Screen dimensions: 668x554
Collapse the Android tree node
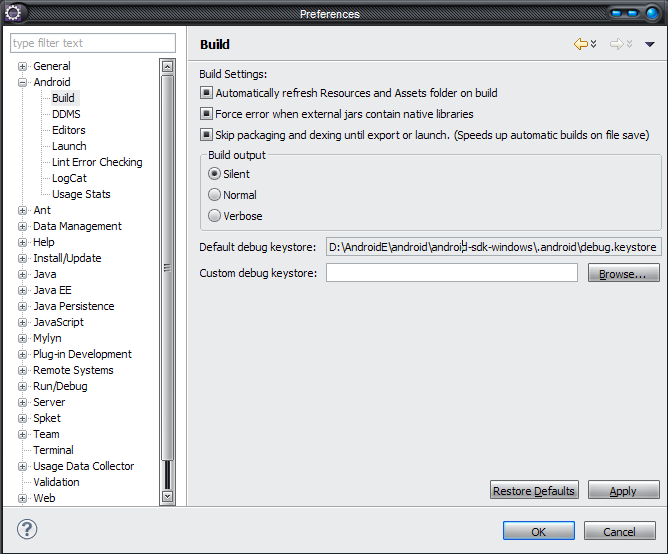pos(22,82)
